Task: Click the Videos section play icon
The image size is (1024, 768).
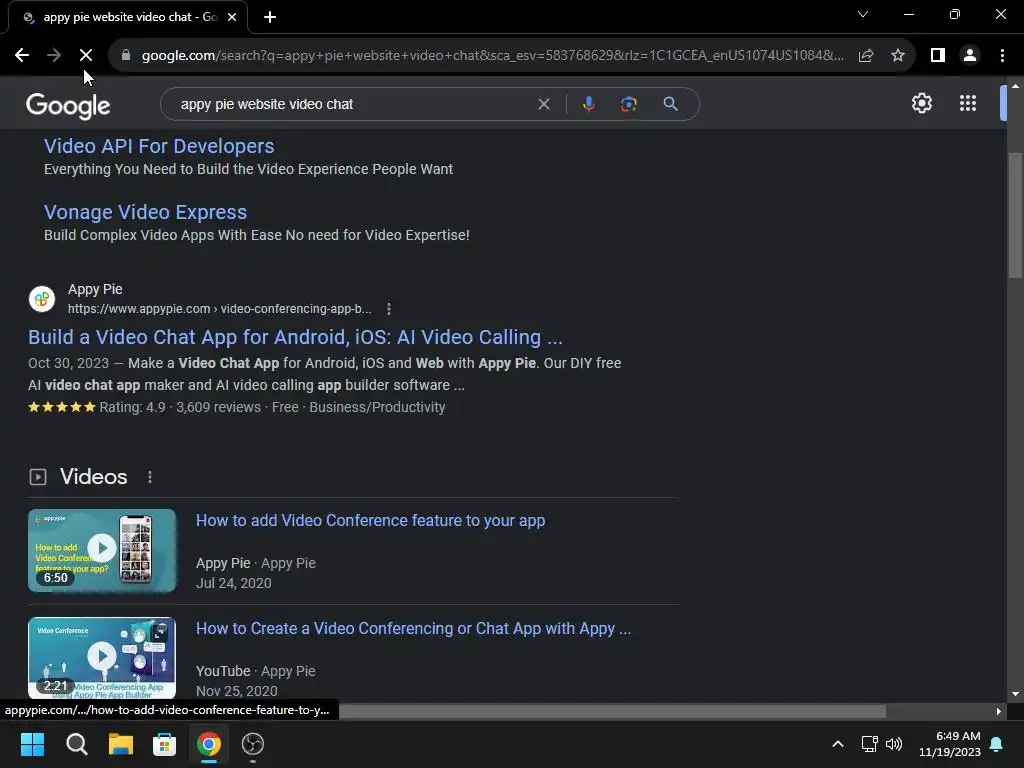Action: click(x=38, y=477)
